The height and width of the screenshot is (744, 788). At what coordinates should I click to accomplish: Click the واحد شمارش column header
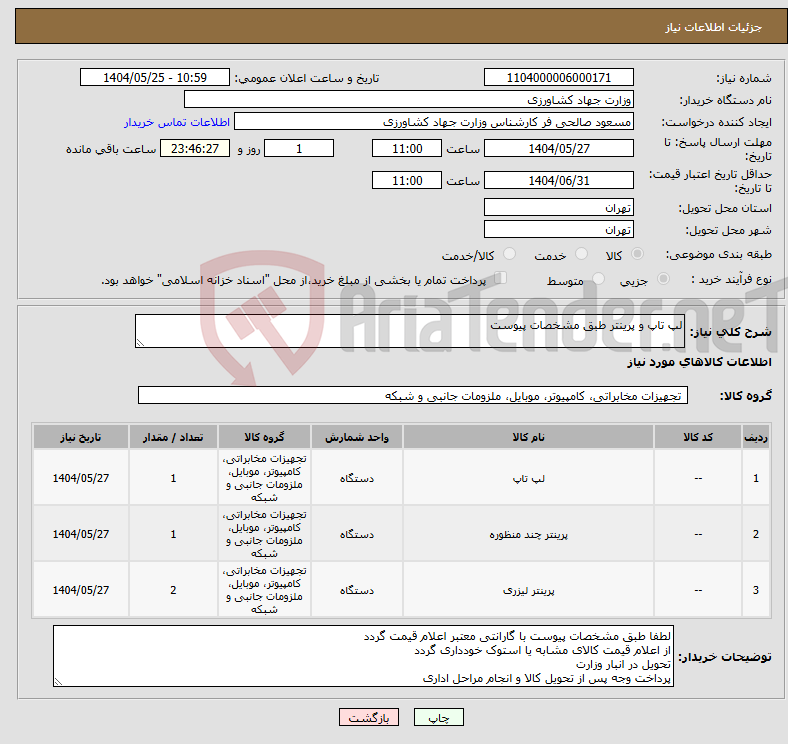point(357,437)
